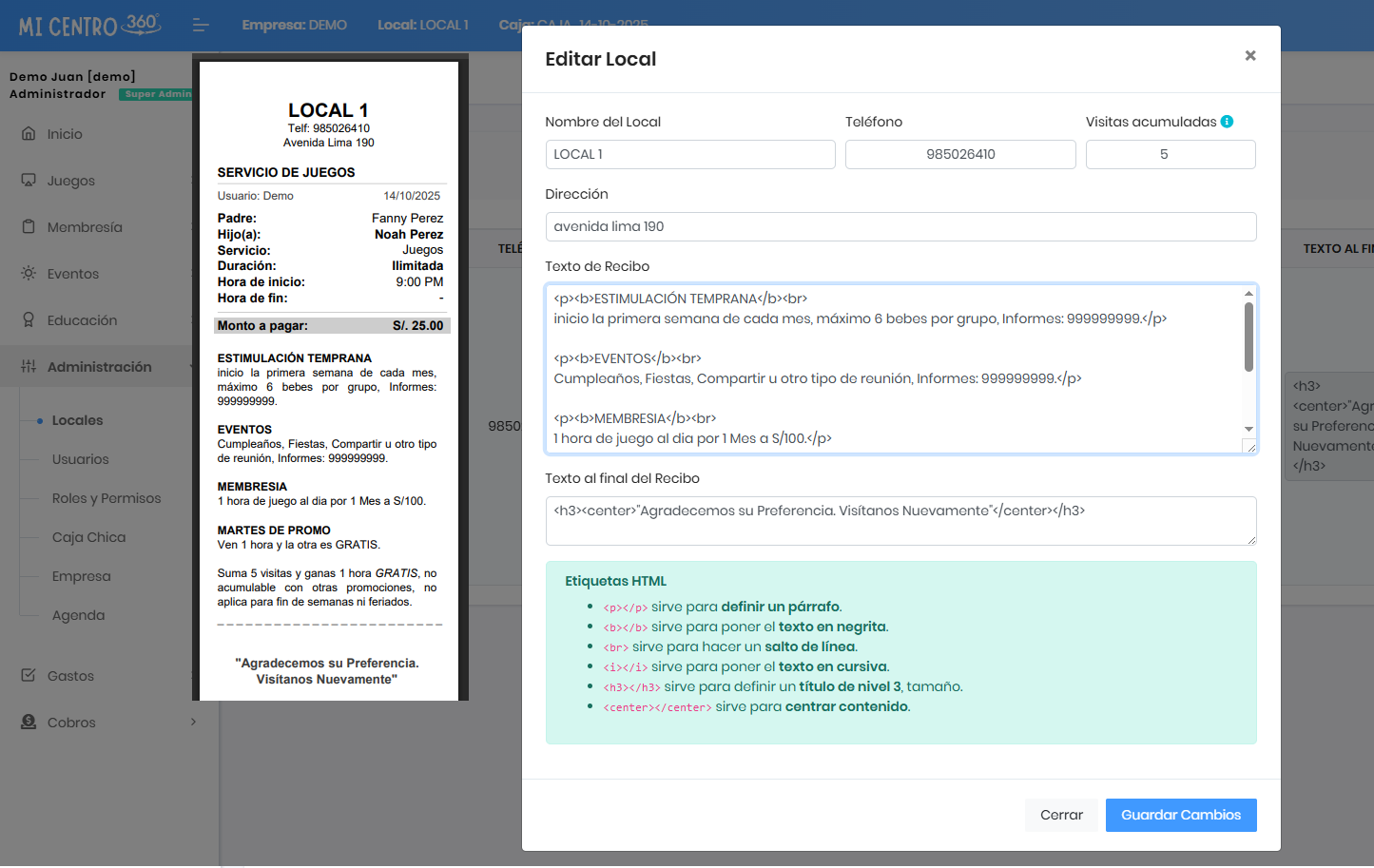Viewport: 1374px width, 868px height.
Task: Open Usuarios in the Administración submenu
Action: pos(81,459)
